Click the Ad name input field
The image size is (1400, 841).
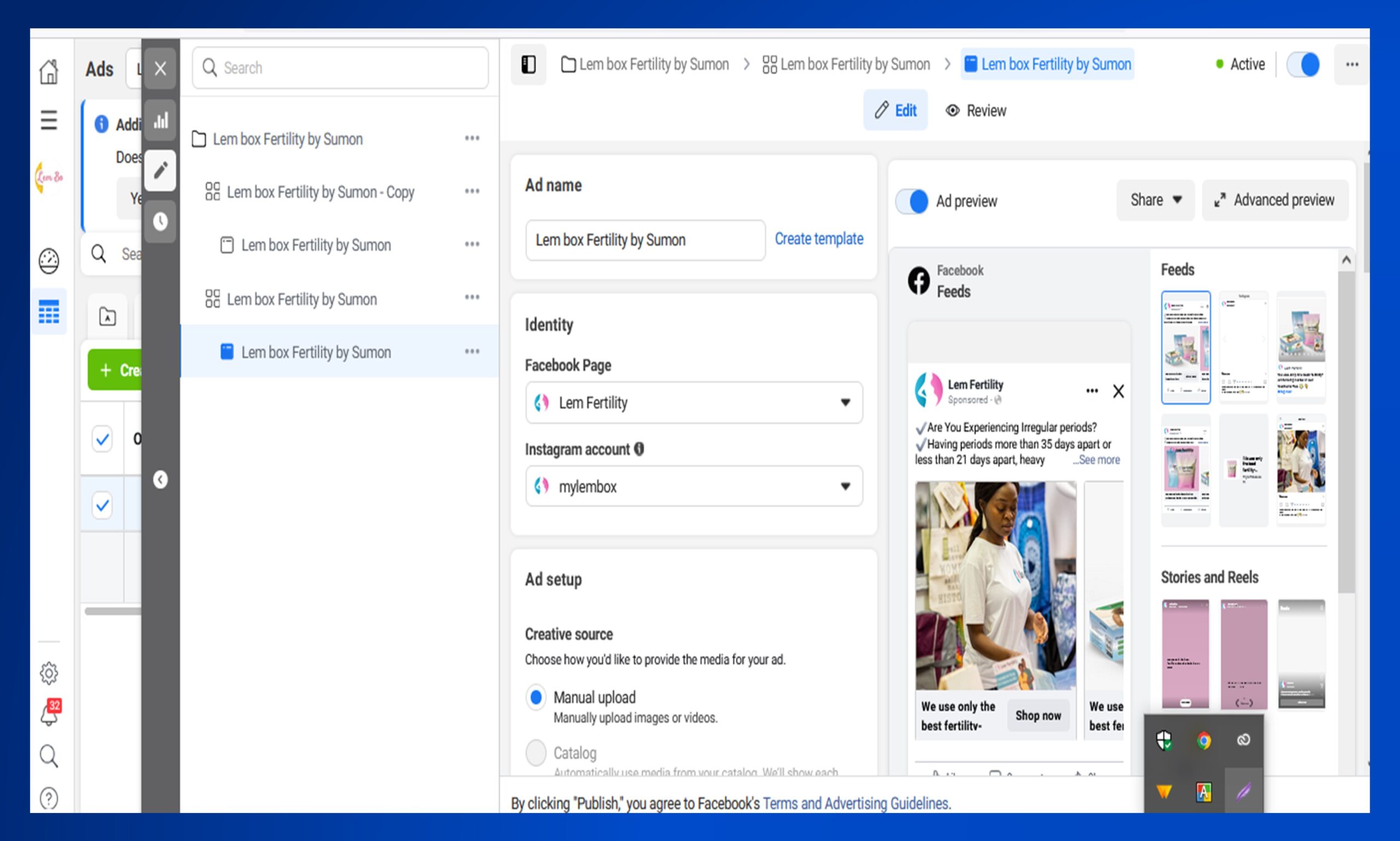pyautogui.click(x=645, y=240)
